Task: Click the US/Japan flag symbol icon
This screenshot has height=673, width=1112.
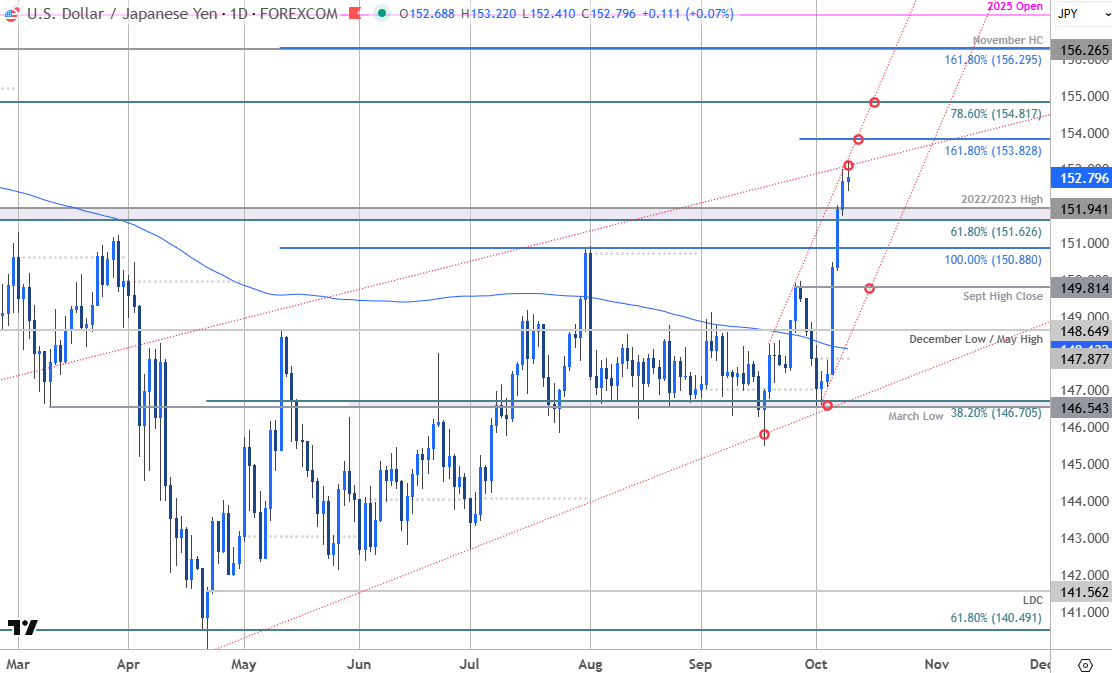Action: [13, 14]
